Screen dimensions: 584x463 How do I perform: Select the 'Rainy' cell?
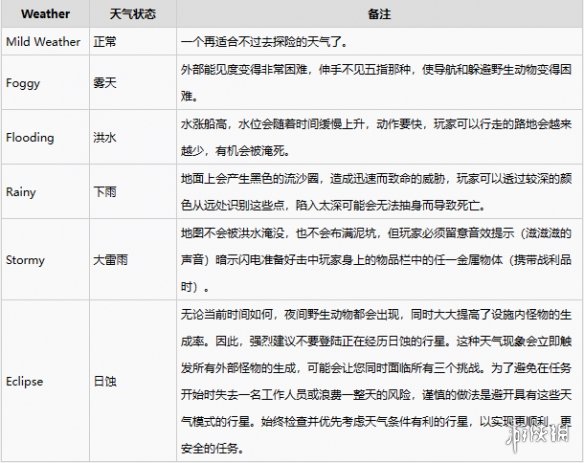(45, 191)
